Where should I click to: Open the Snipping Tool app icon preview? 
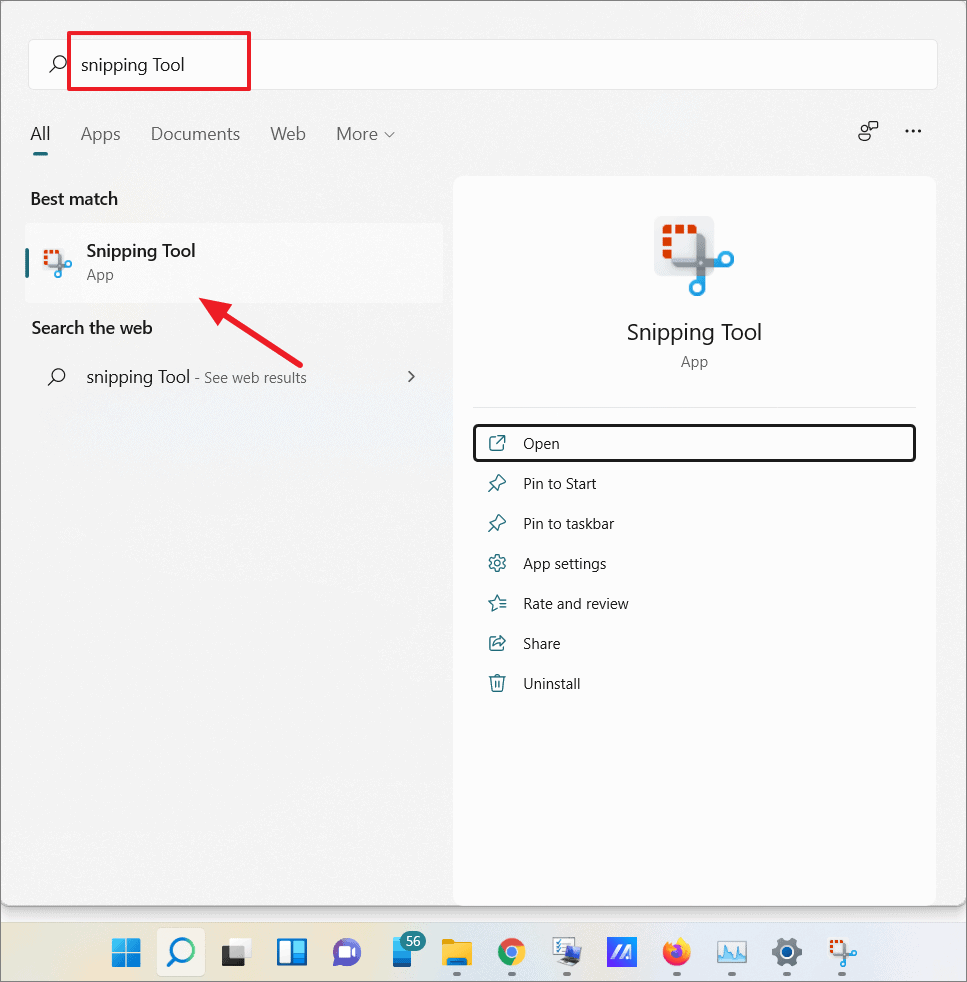click(x=694, y=255)
